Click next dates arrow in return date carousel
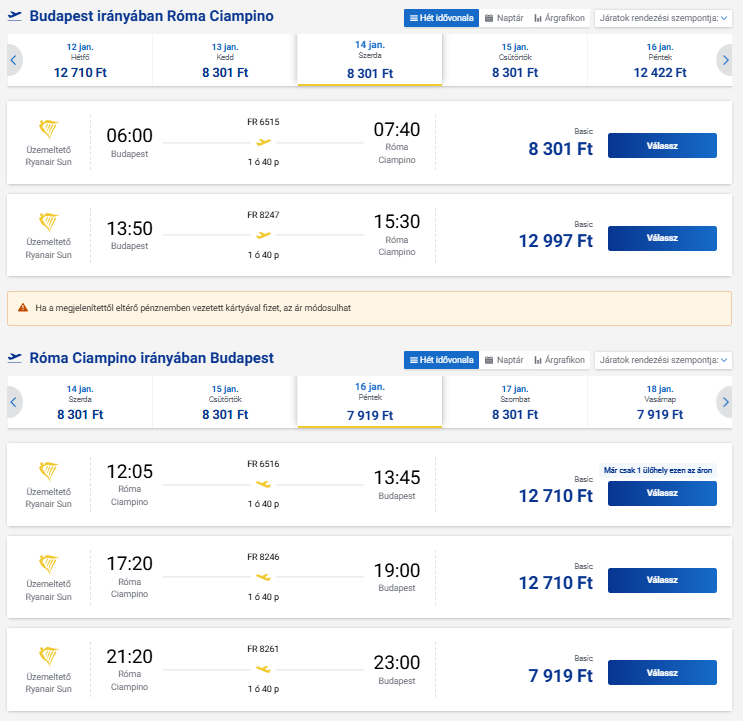Viewport: 743px width, 721px height. pyautogui.click(x=725, y=402)
